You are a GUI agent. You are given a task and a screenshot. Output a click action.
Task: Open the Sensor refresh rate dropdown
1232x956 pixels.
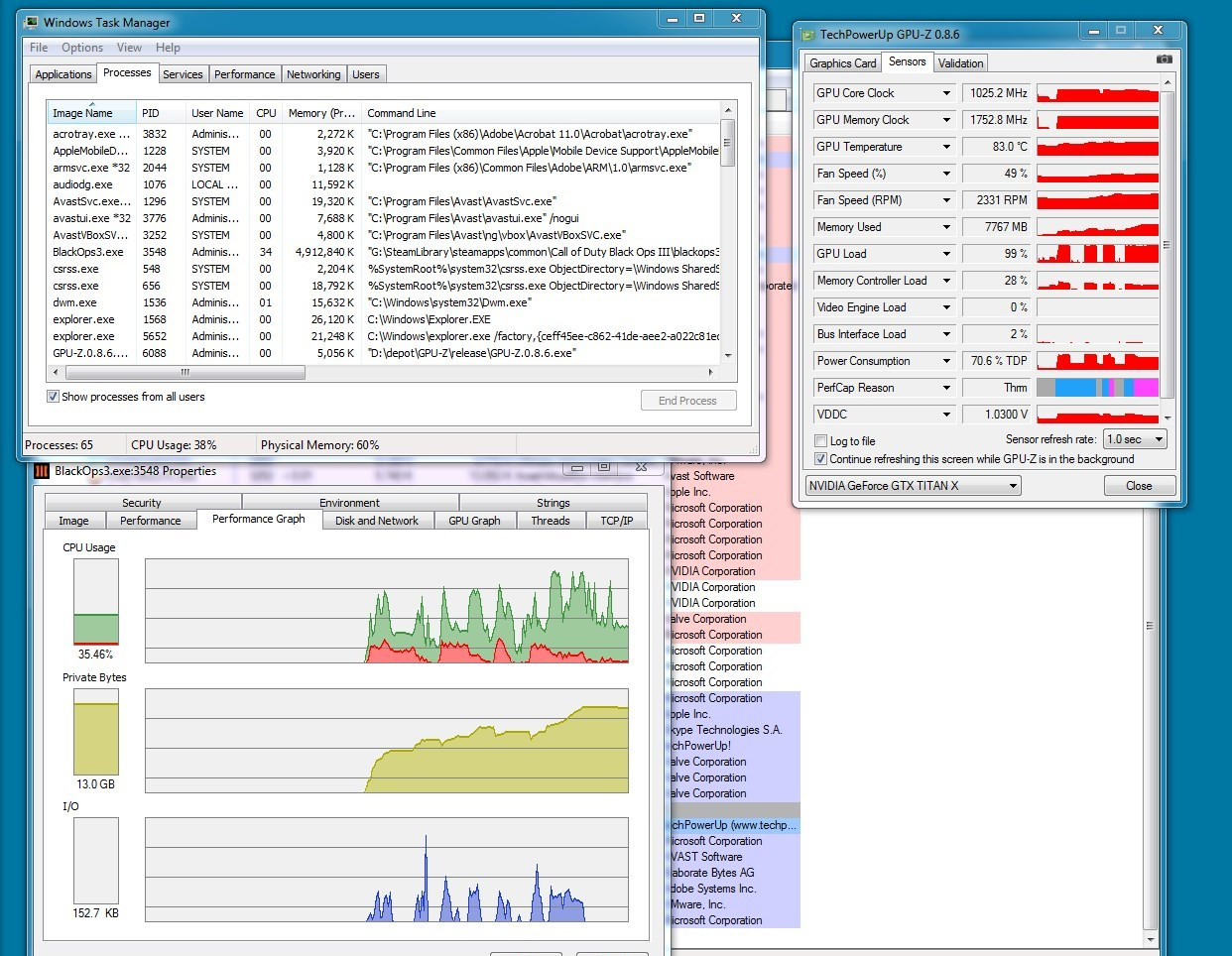click(x=1135, y=439)
